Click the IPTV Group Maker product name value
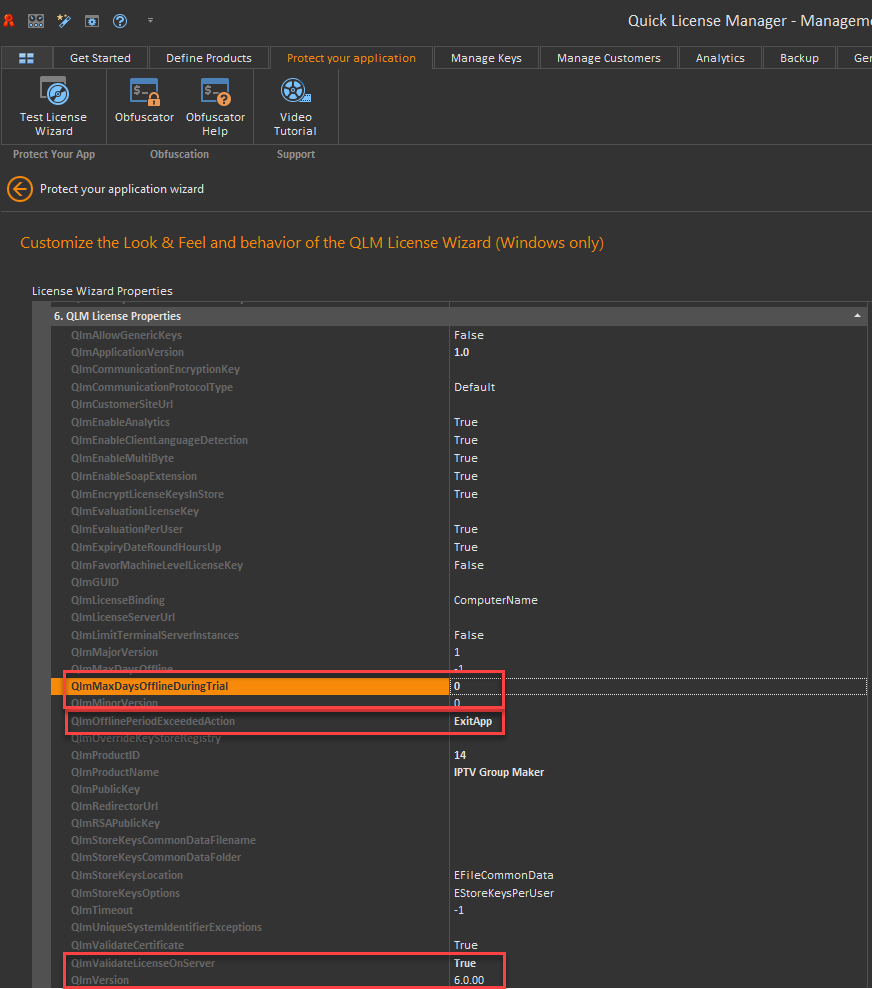The image size is (872, 989). click(x=499, y=772)
